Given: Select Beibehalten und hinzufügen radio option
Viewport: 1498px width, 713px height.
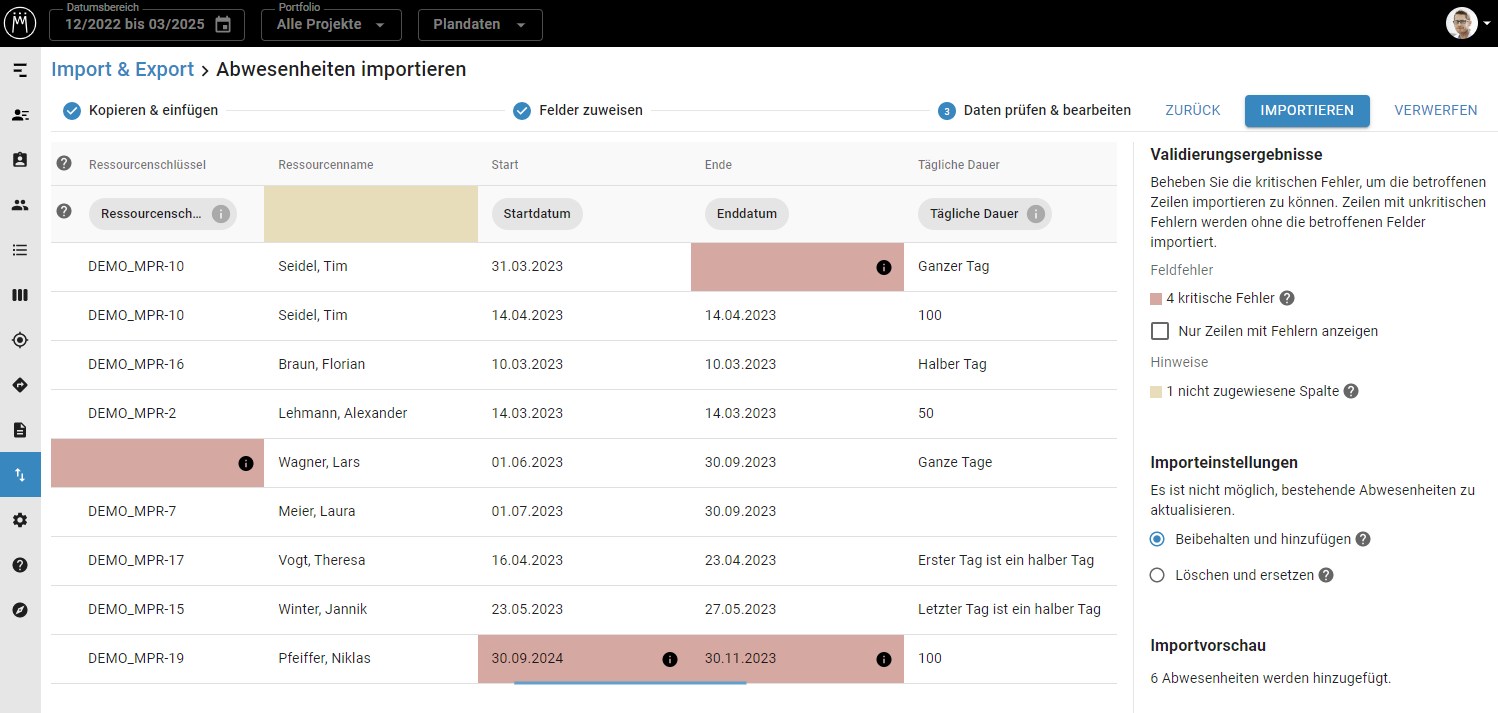Looking at the screenshot, I should click(1157, 539).
